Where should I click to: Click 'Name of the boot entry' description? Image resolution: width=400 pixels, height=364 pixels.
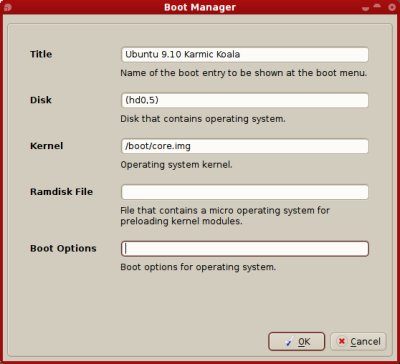pyautogui.click(x=244, y=73)
